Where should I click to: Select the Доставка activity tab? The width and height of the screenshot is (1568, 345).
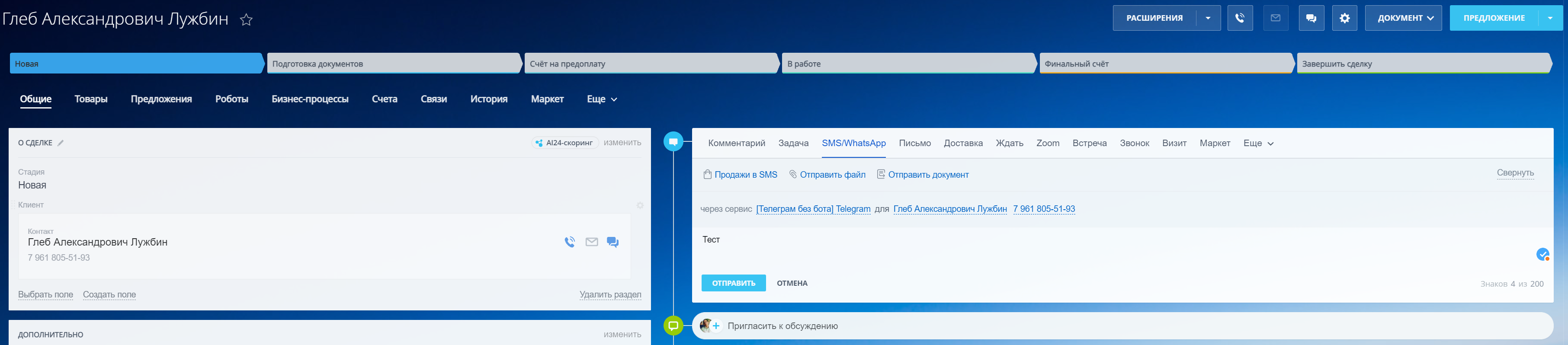click(963, 144)
